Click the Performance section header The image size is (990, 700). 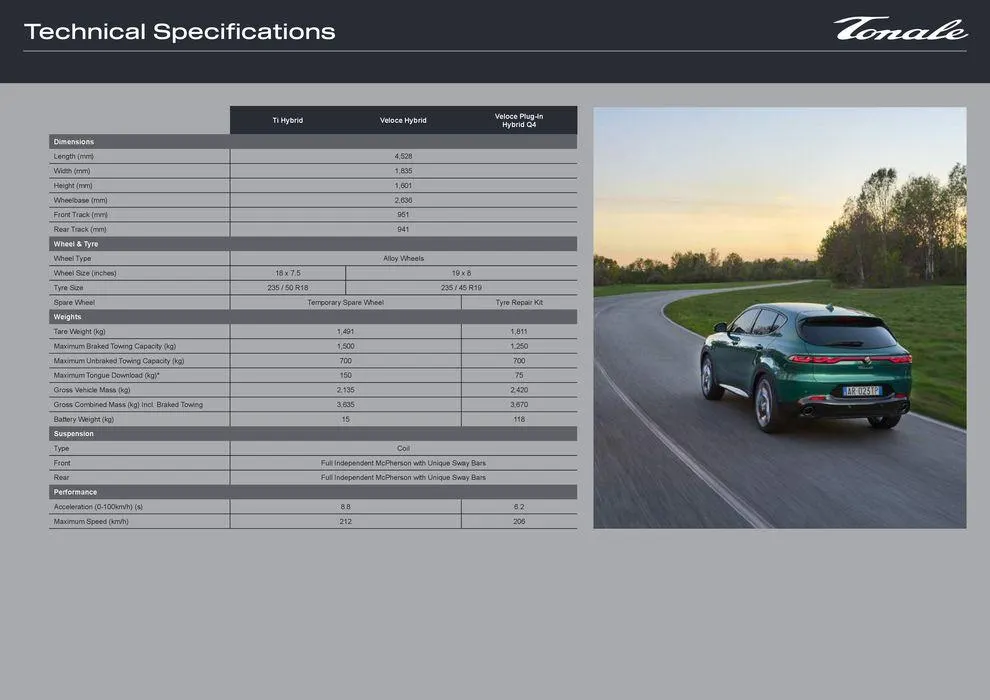click(76, 492)
